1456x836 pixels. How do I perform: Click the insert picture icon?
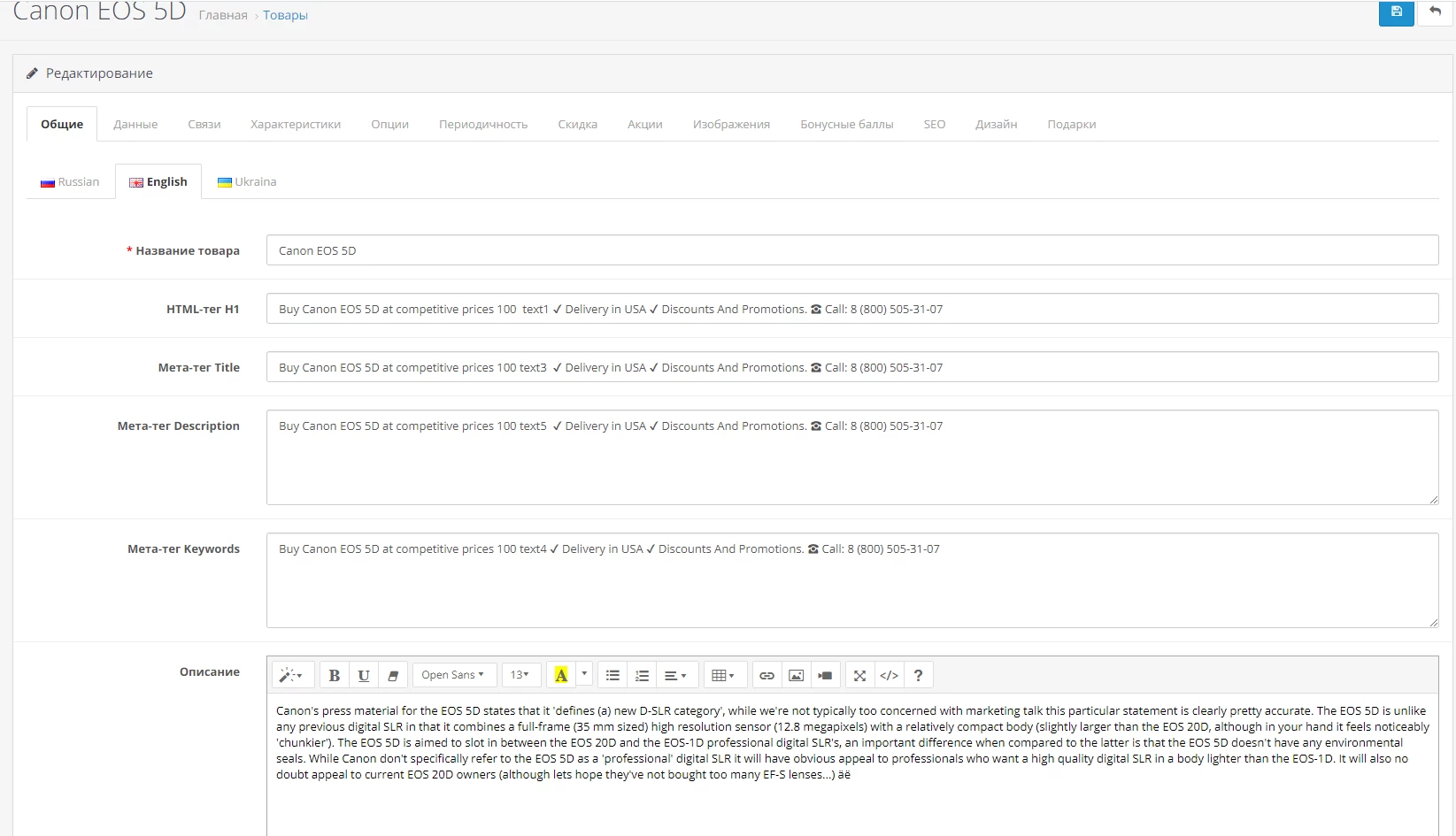[x=797, y=675]
